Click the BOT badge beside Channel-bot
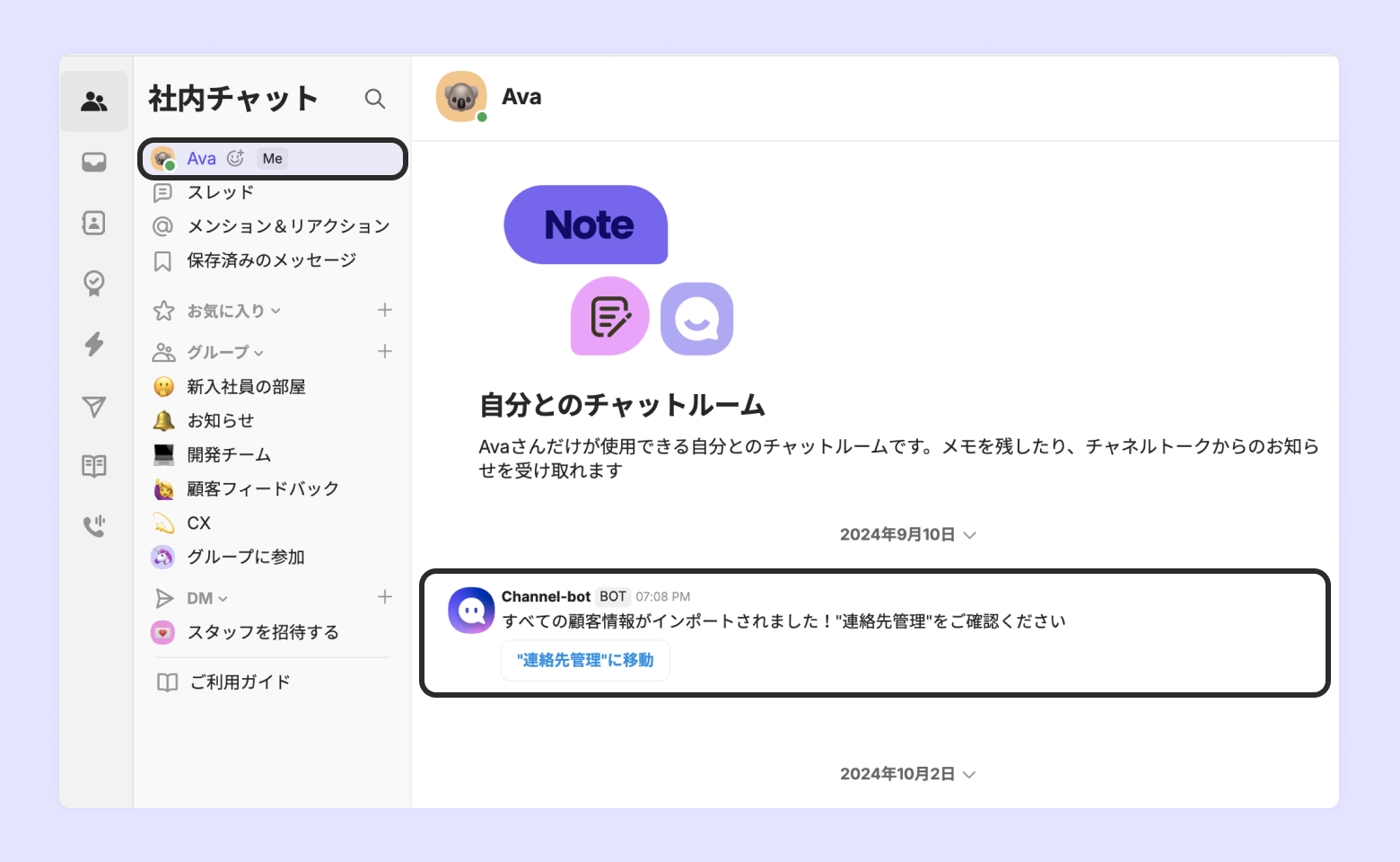This screenshot has width=1400, height=862. tap(613, 596)
